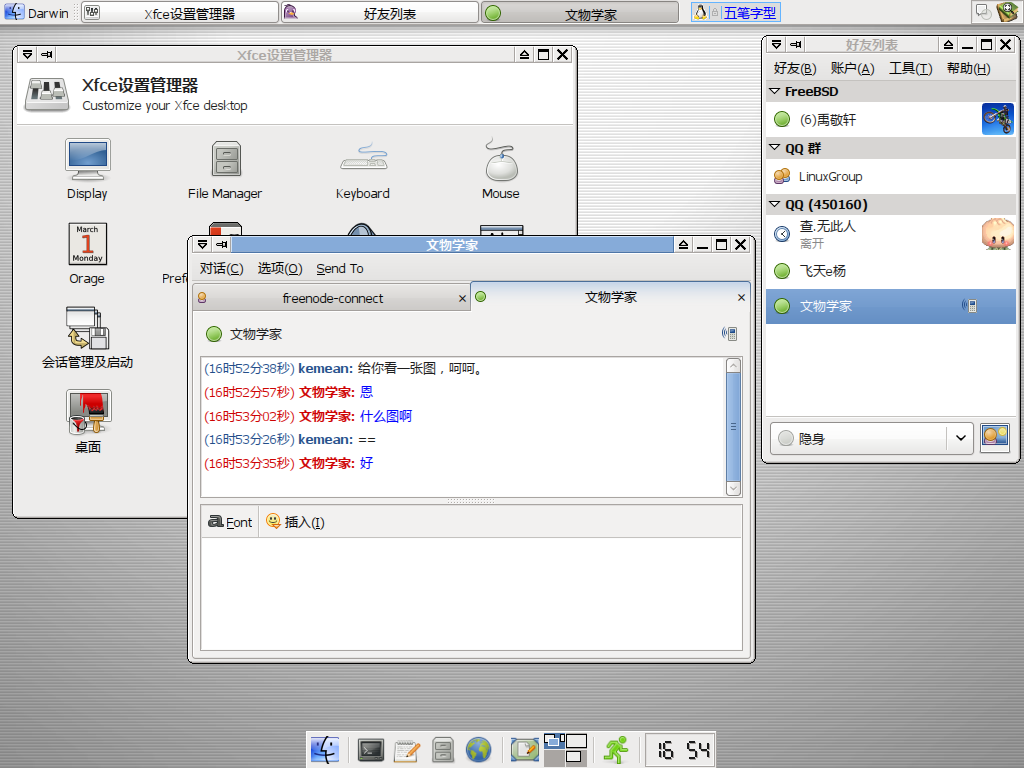Select buddy (6)禹敬轩
This screenshot has height=768, width=1024.
[x=891, y=120]
